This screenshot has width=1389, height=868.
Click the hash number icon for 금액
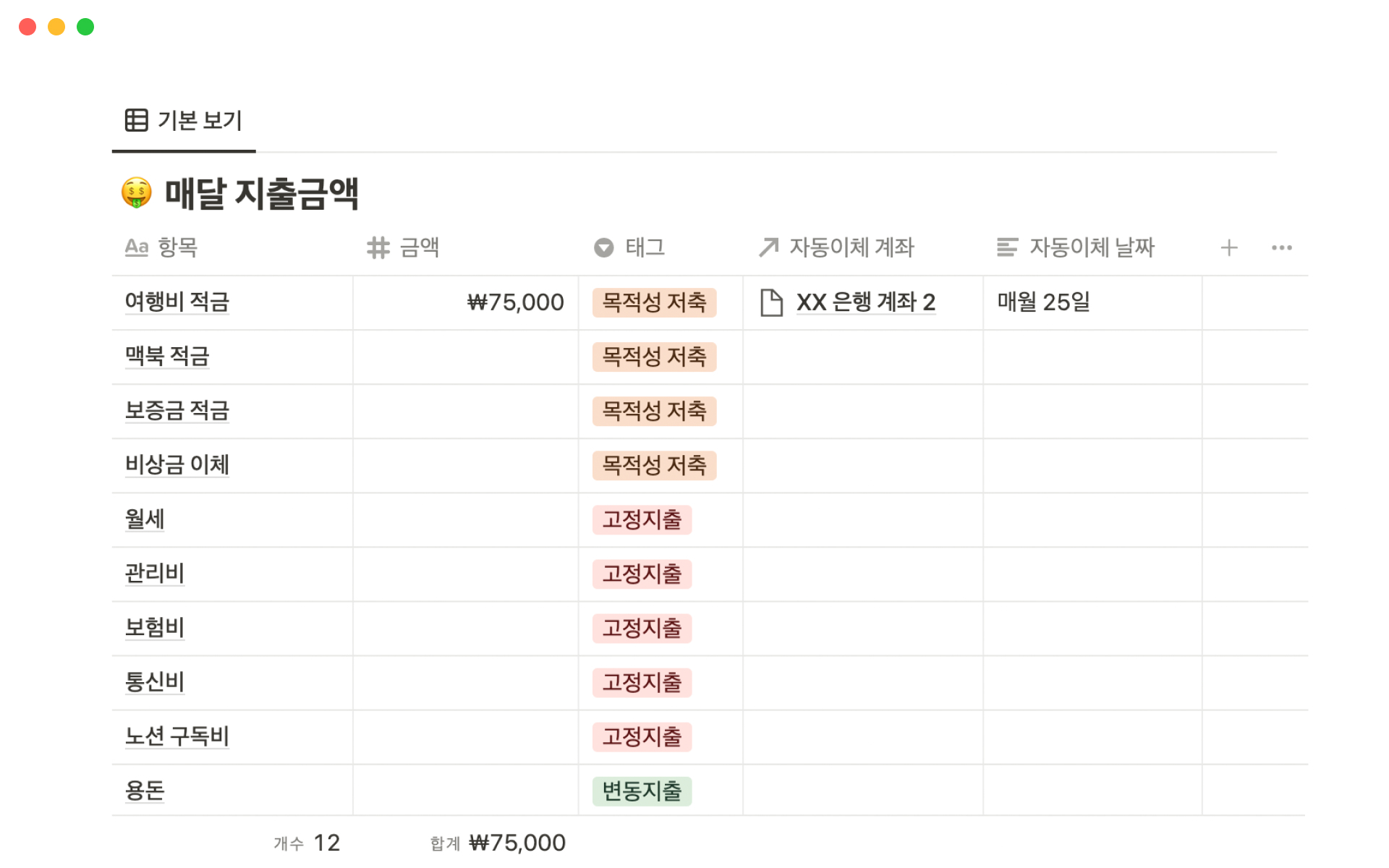pos(378,247)
